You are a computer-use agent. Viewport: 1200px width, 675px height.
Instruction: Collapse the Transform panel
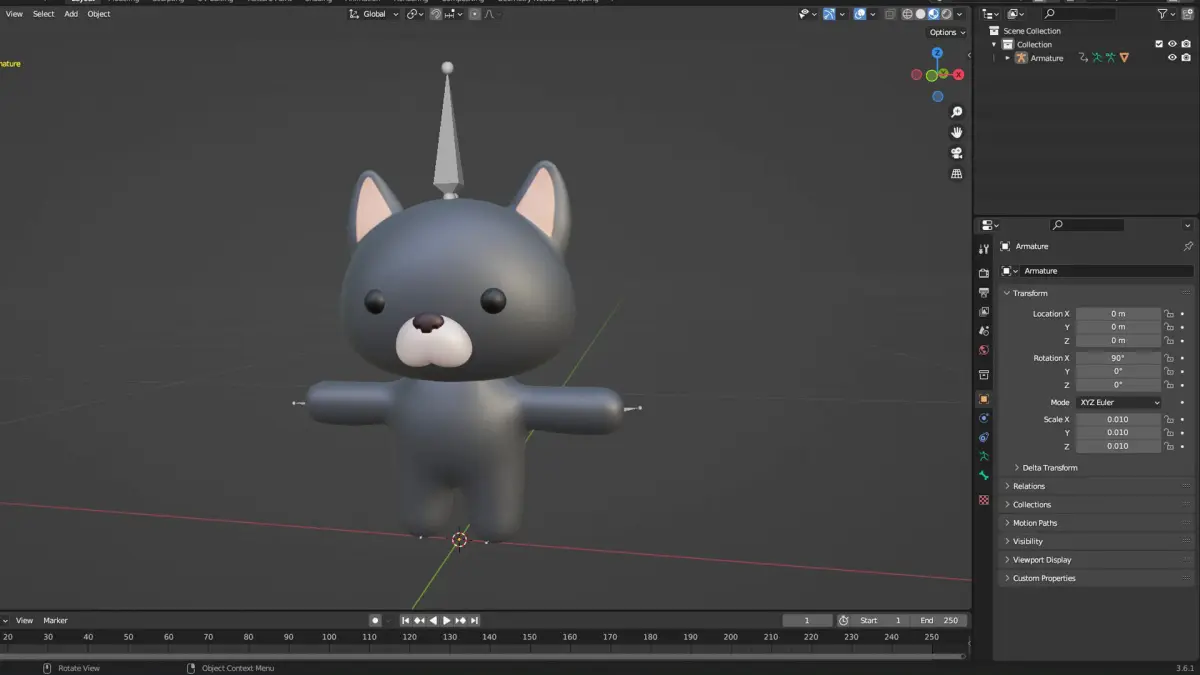[x=1029, y=293]
